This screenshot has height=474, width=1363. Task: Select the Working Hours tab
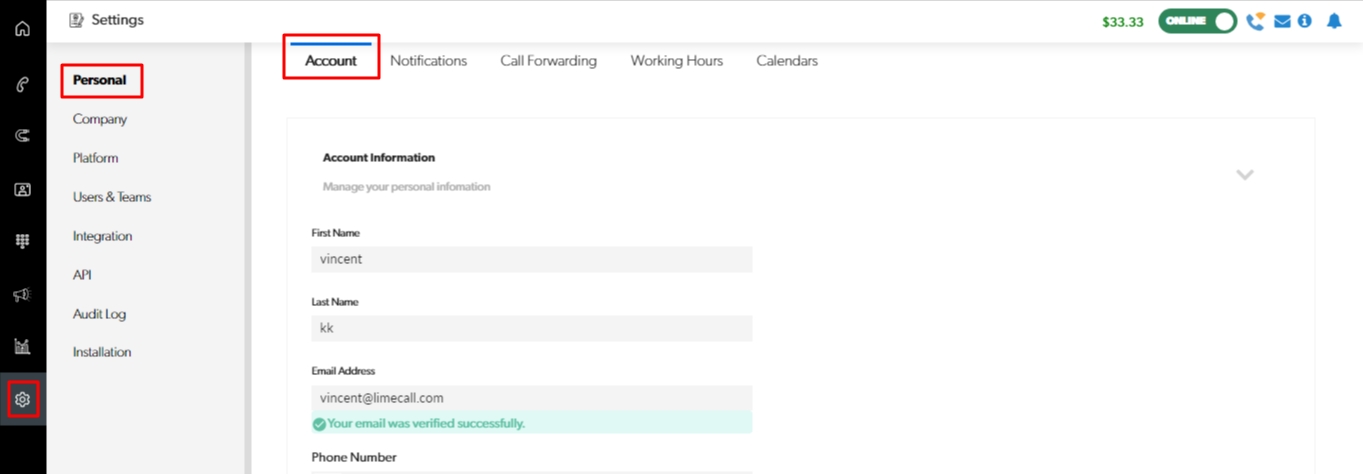click(676, 61)
